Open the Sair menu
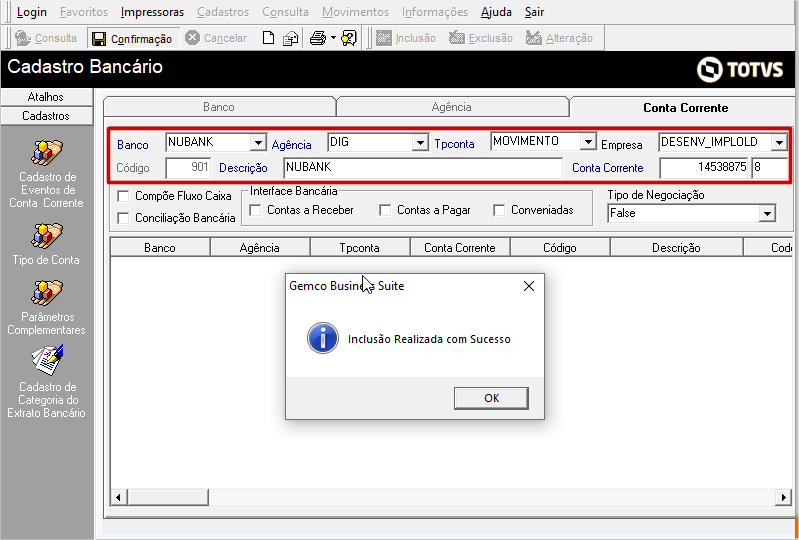 (x=535, y=12)
